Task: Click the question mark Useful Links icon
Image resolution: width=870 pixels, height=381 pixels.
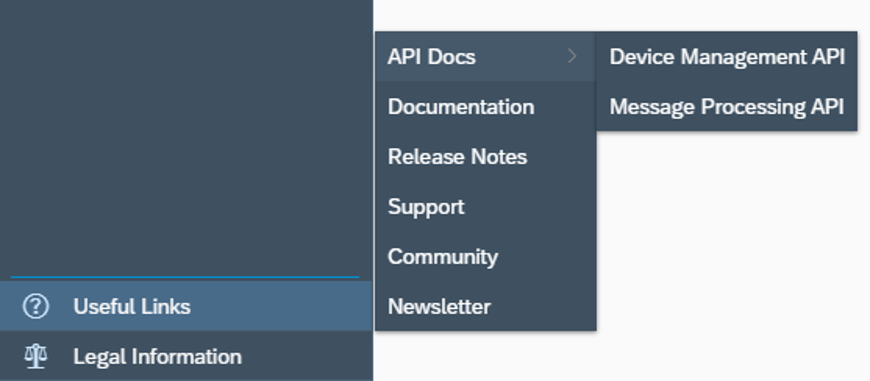Action: [x=36, y=306]
